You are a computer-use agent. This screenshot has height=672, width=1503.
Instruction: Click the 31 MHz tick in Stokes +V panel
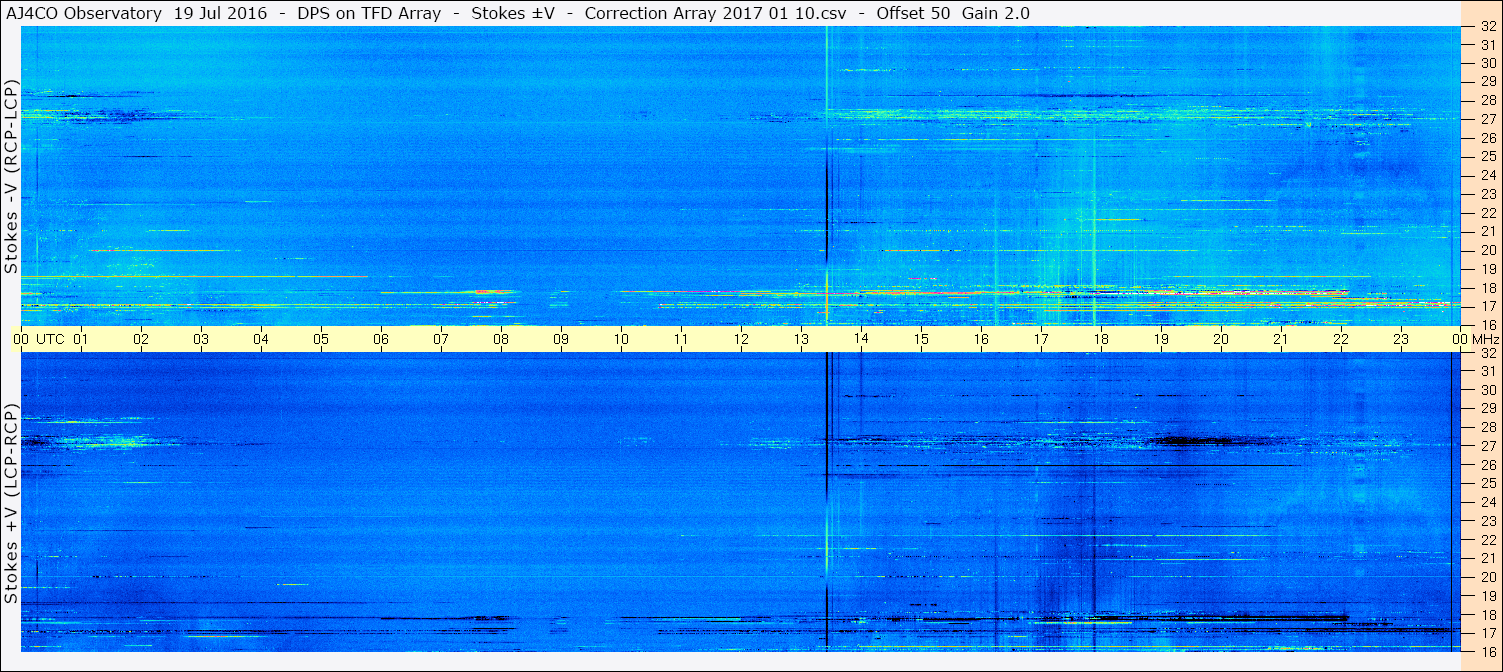tap(1488, 371)
